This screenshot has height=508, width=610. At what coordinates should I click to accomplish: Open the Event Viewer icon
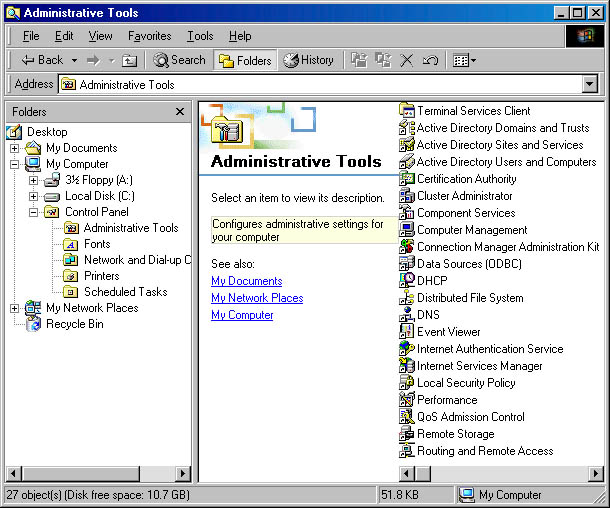click(x=407, y=332)
